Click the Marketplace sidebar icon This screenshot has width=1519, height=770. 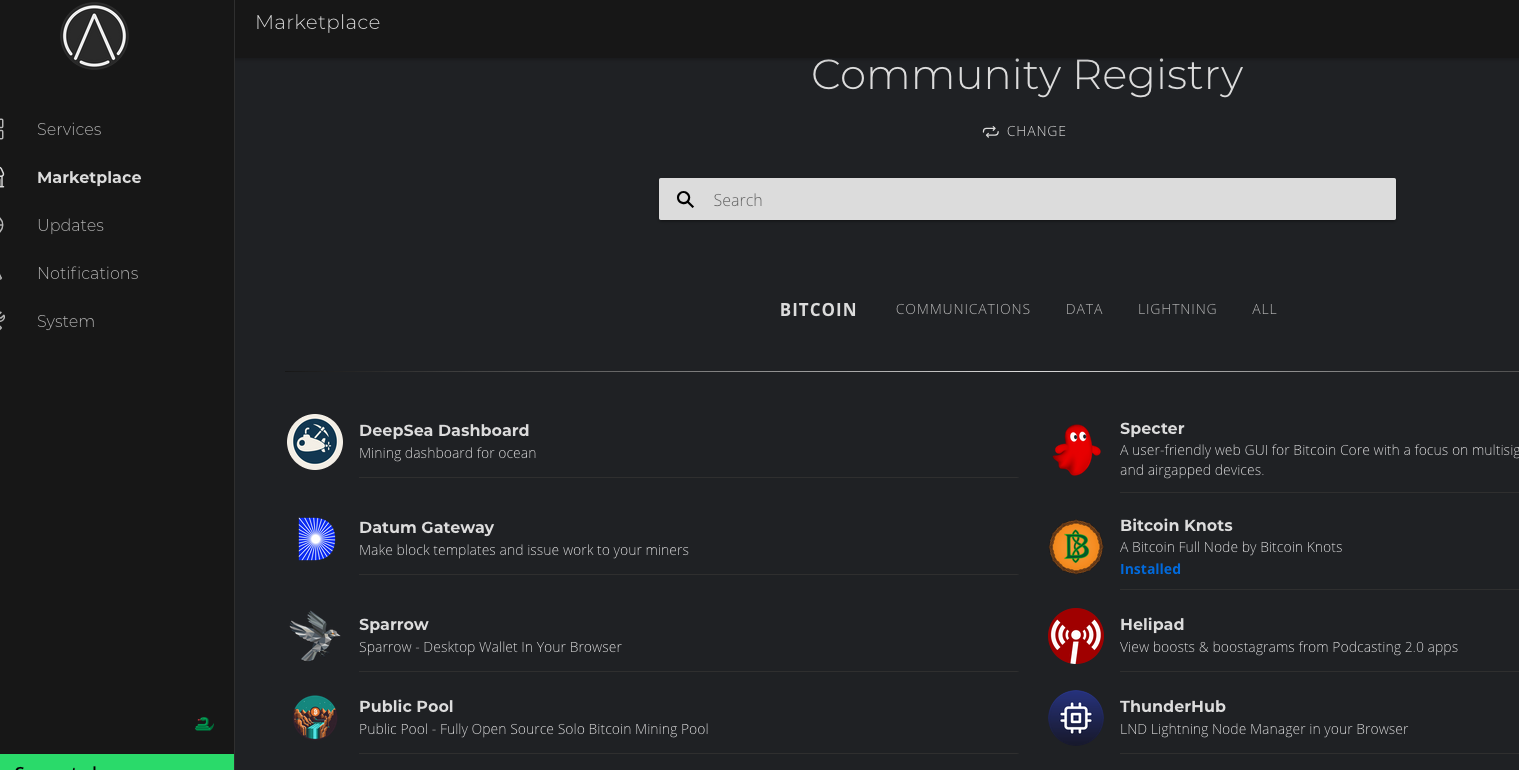[2, 177]
